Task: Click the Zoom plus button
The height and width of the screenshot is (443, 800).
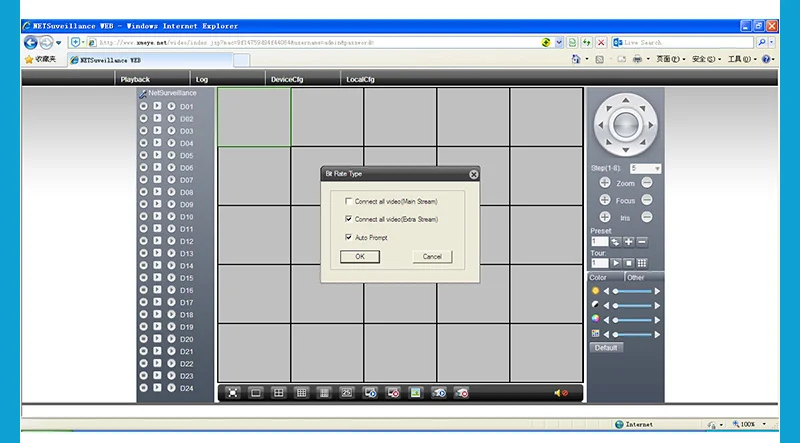Action: [605, 183]
